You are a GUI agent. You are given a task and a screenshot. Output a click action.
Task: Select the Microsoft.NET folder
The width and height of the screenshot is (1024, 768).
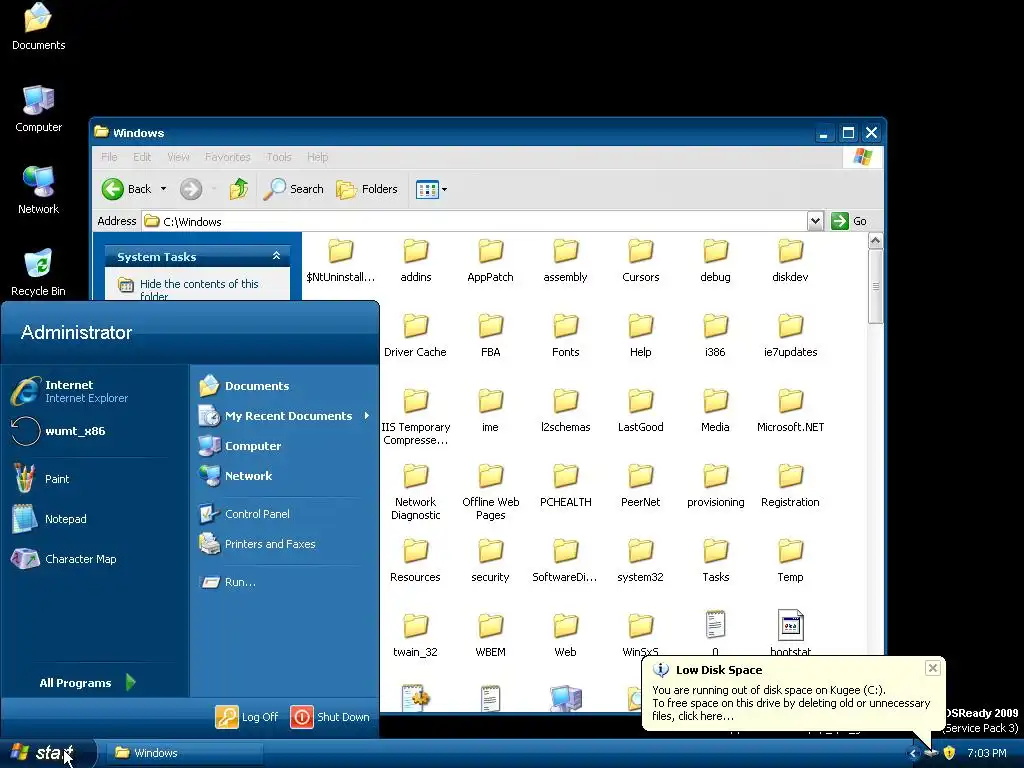790,410
